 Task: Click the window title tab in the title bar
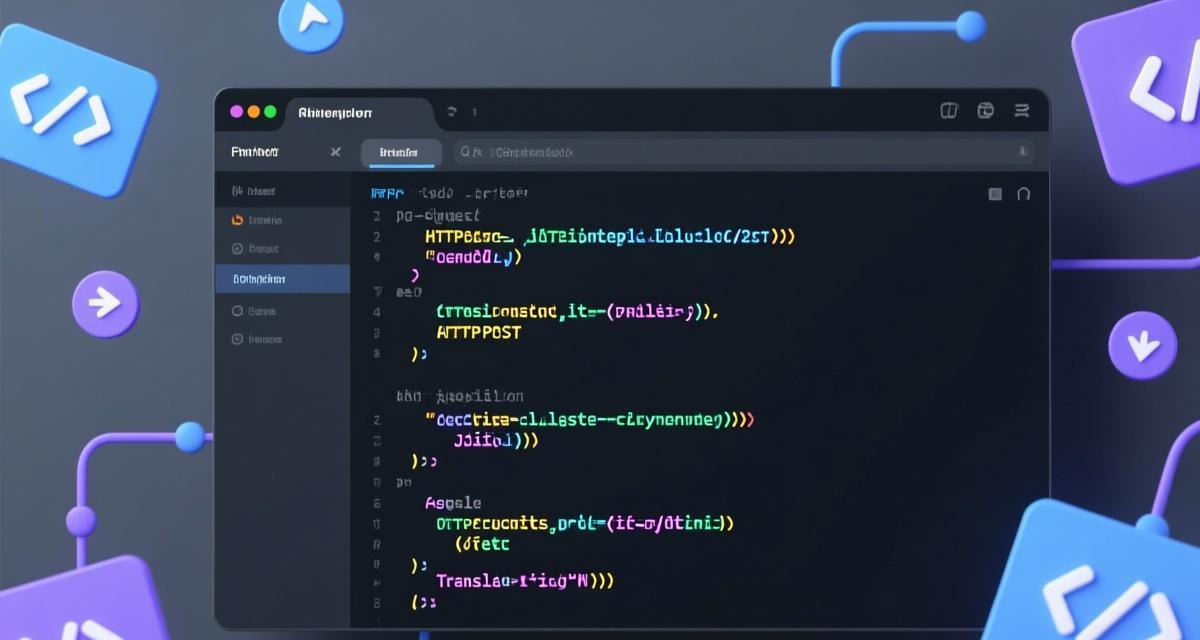359,113
